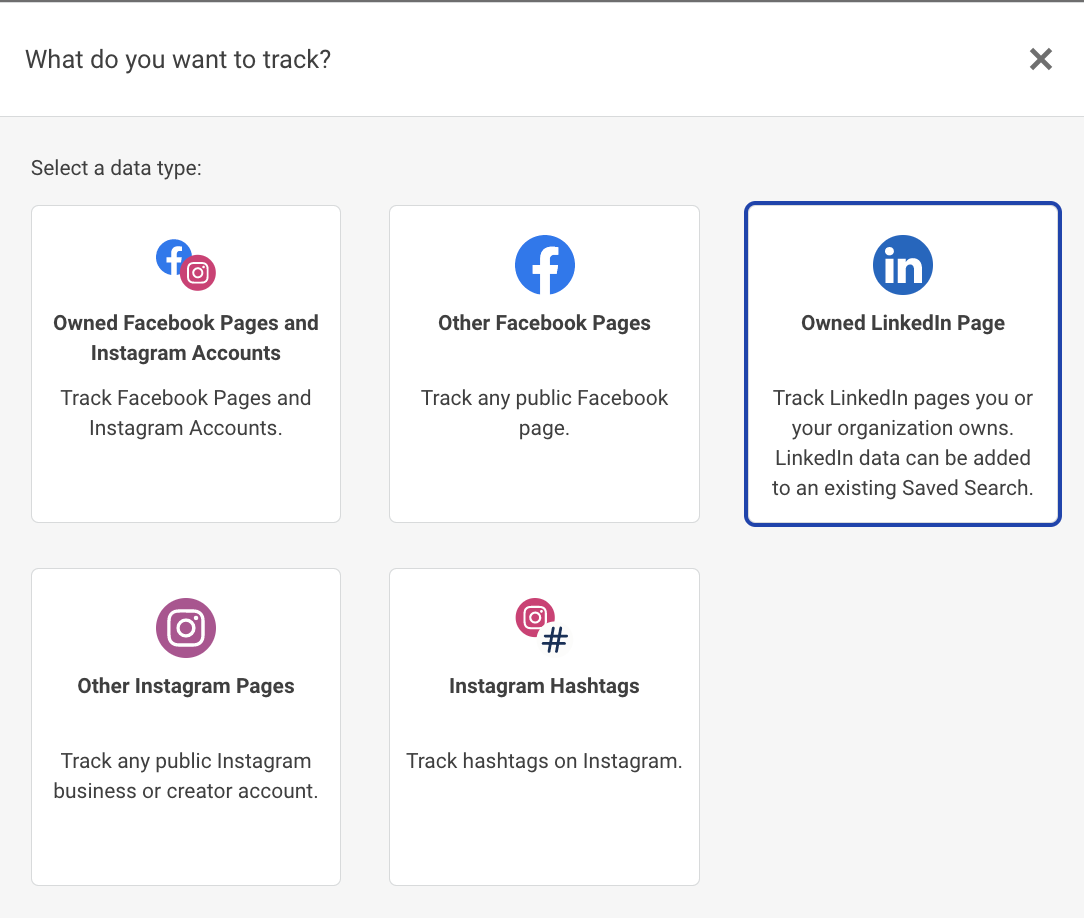The image size is (1084, 918).
Task: Click 'Track any public Instagram business or creator account.'
Action: pyautogui.click(x=186, y=776)
